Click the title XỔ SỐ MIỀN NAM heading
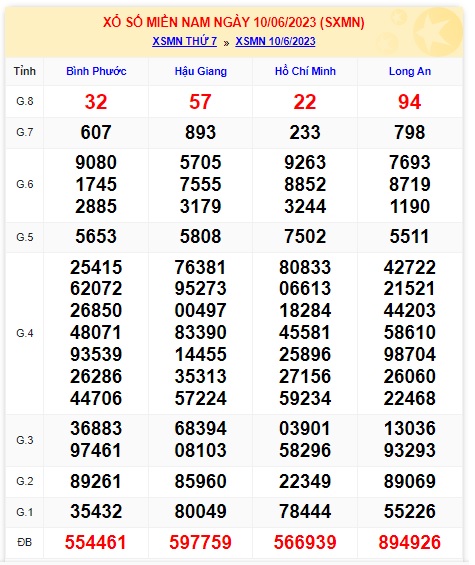Screen dimensions: 475x565 (234, 22)
